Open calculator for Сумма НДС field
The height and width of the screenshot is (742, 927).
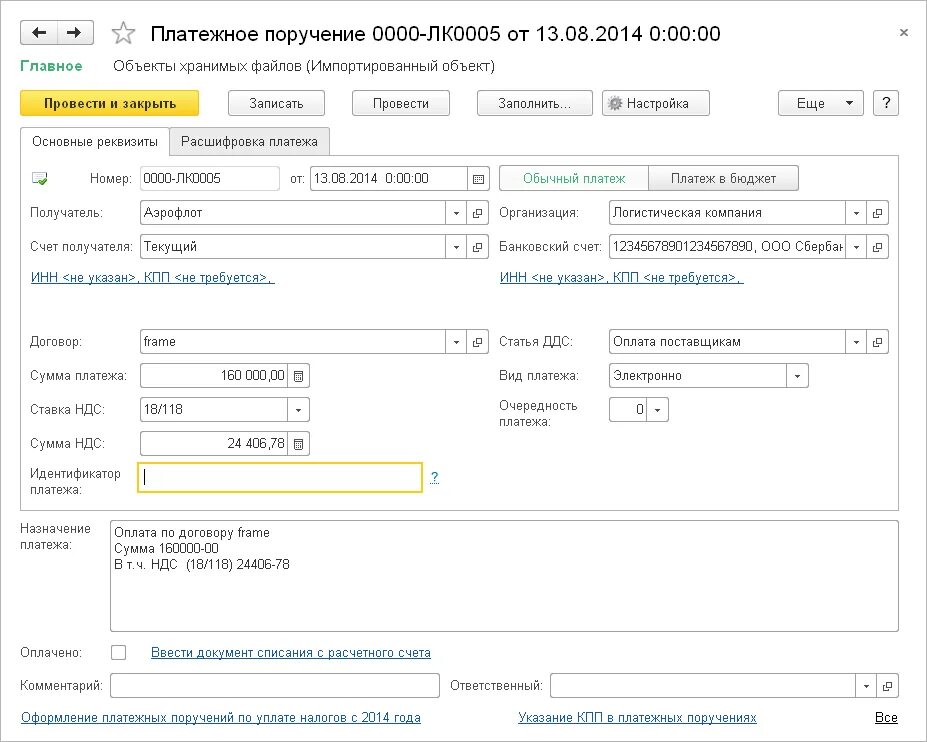pyautogui.click(x=300, y=443)
